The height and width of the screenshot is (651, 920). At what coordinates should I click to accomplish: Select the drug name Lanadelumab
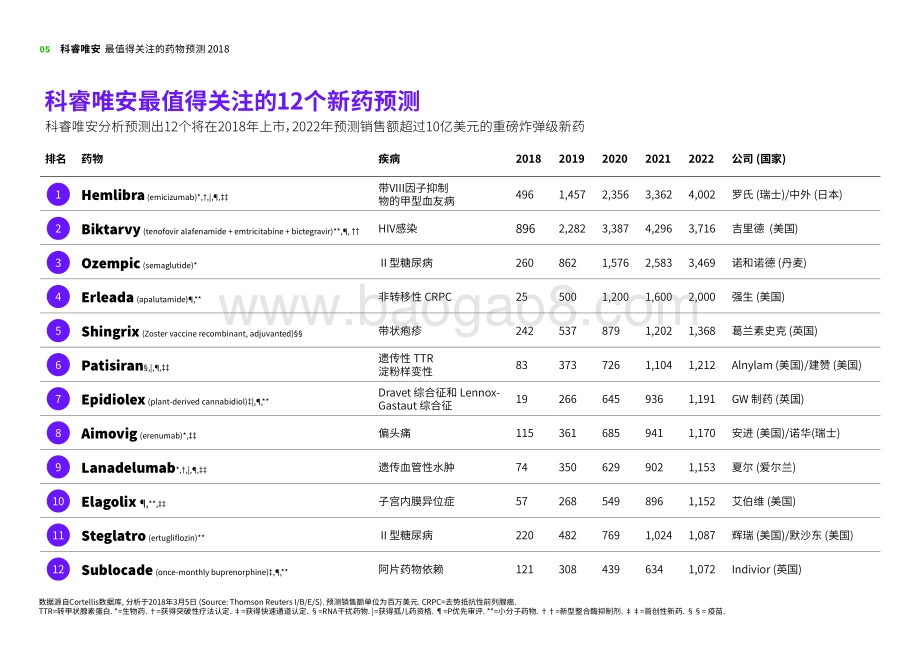[128, 467]
